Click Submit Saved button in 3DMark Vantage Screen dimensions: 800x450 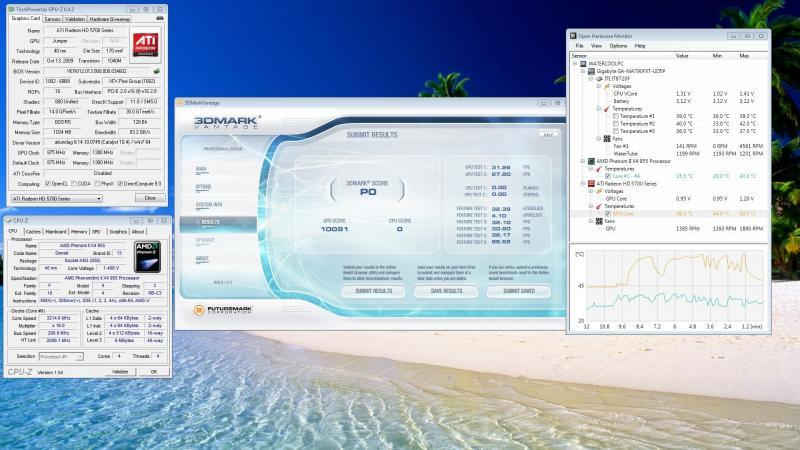click(x=519, y=291)
